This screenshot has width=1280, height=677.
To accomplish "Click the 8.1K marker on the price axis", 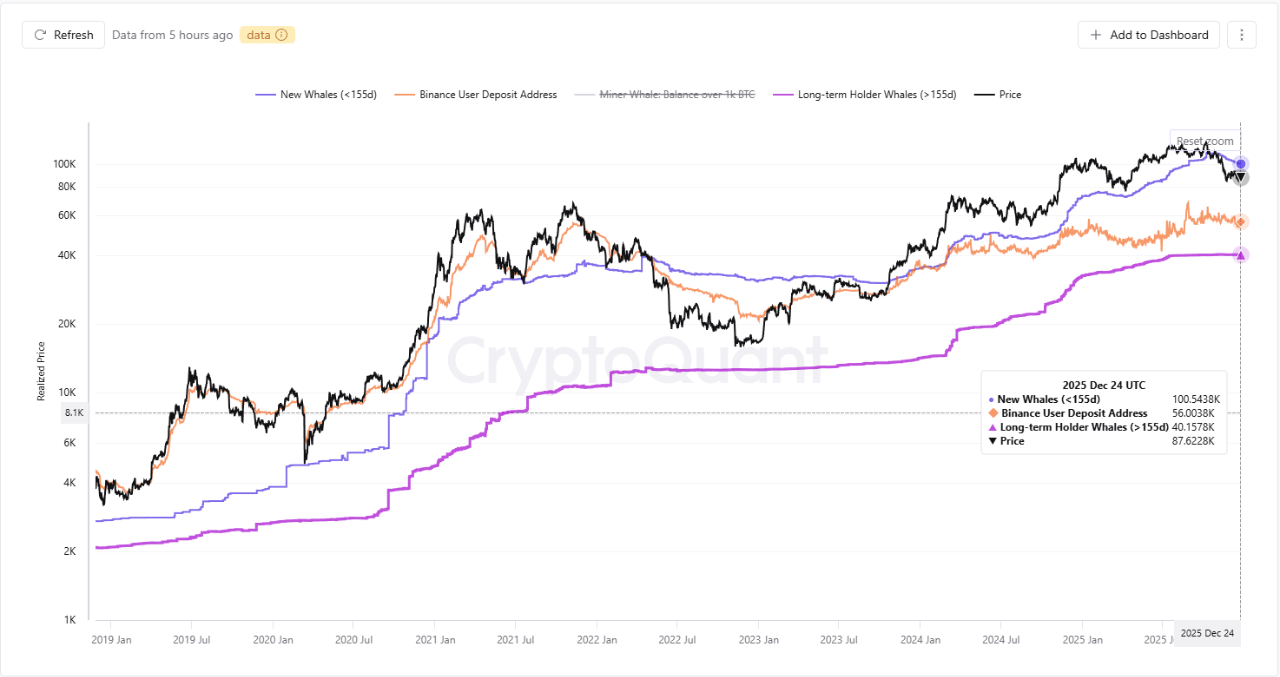I will 73,412.
